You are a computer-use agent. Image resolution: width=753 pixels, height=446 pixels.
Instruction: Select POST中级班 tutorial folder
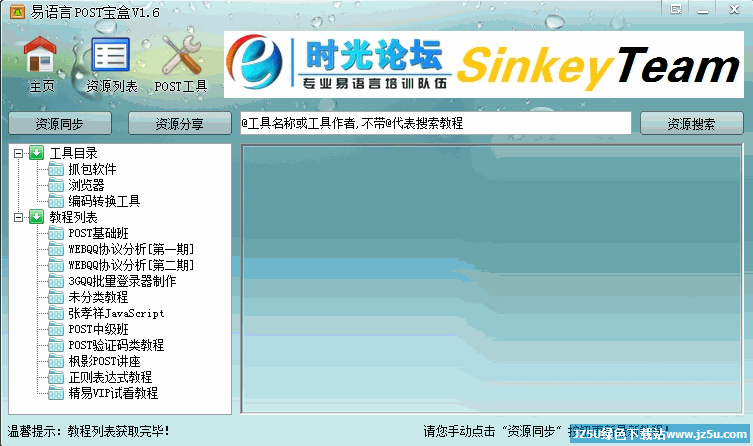pyautogui.click(x=98, y=329)
